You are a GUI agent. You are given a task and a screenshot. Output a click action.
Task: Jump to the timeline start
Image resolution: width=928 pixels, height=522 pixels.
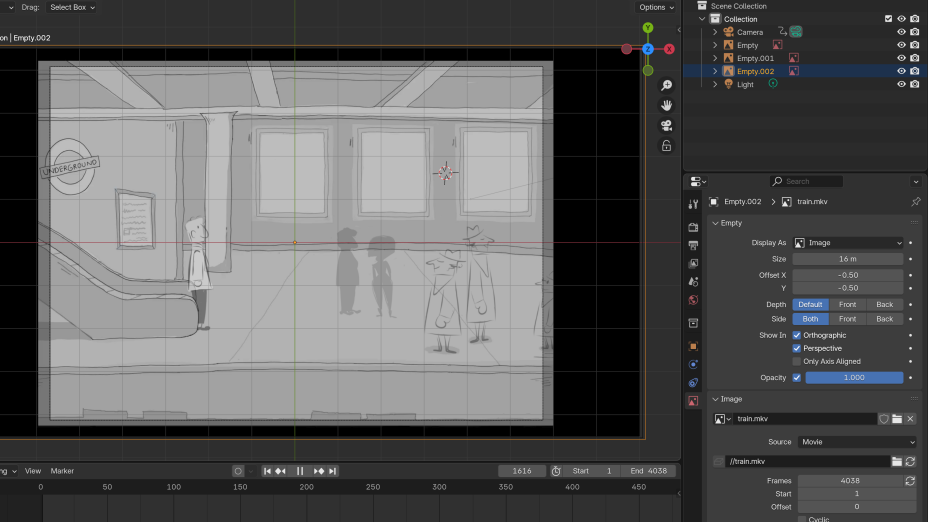coord(267,471)
